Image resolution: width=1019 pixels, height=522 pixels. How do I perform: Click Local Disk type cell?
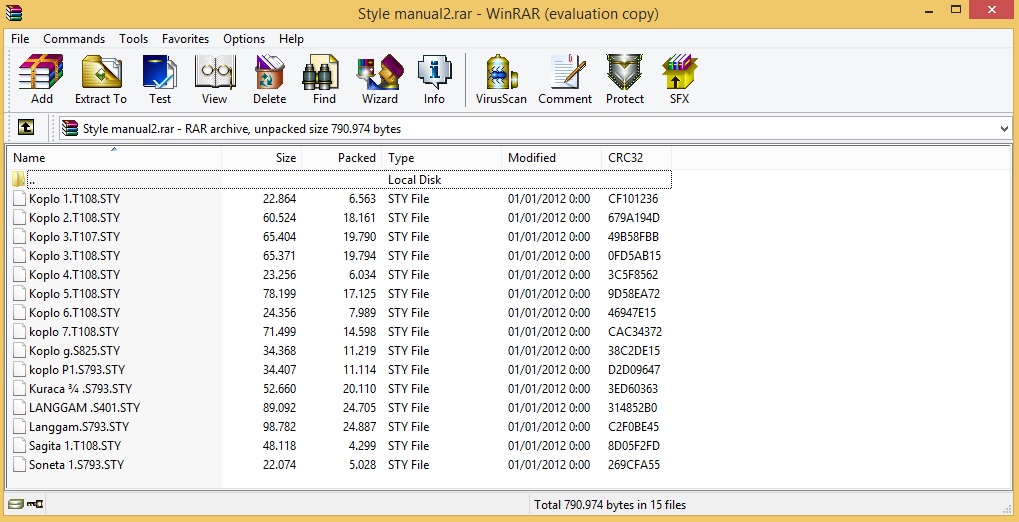[x=415, y=179]
